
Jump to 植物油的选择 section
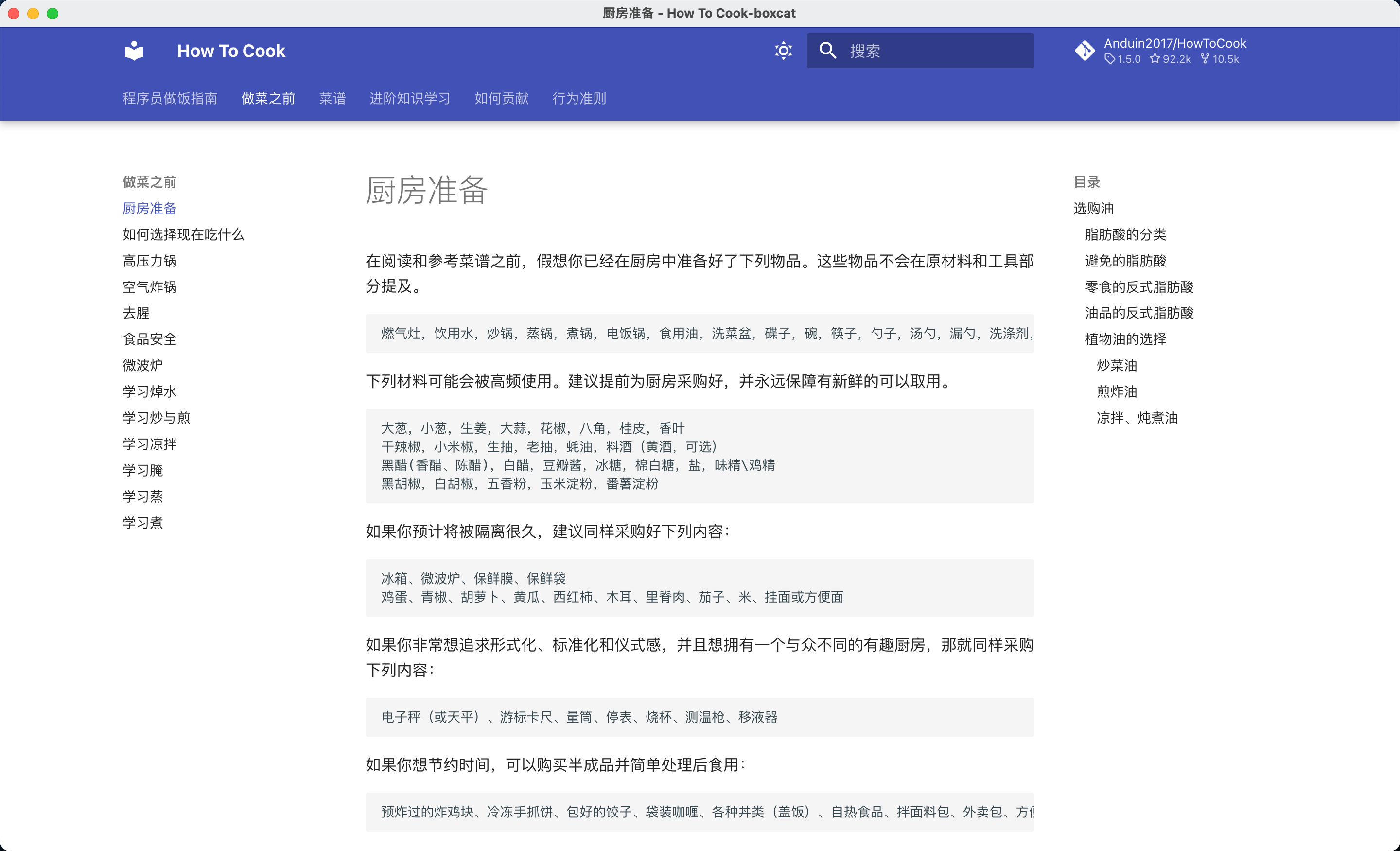[x=1125, y=339]
